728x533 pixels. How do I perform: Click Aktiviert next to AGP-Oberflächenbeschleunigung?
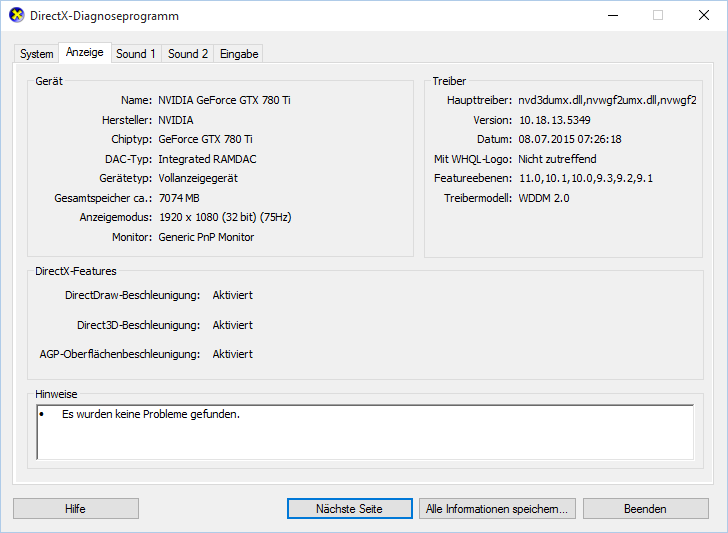(x=233, y=354)
